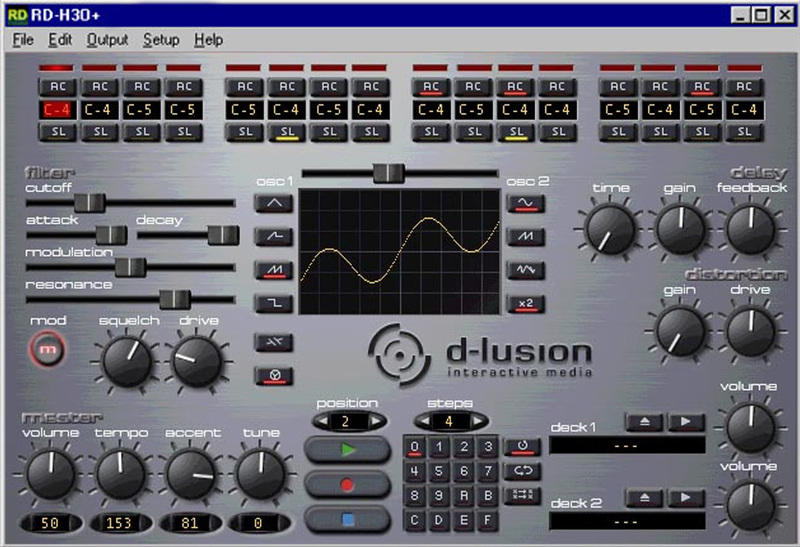
Task: Decrease position with left arrow
Action: point(323,421)
